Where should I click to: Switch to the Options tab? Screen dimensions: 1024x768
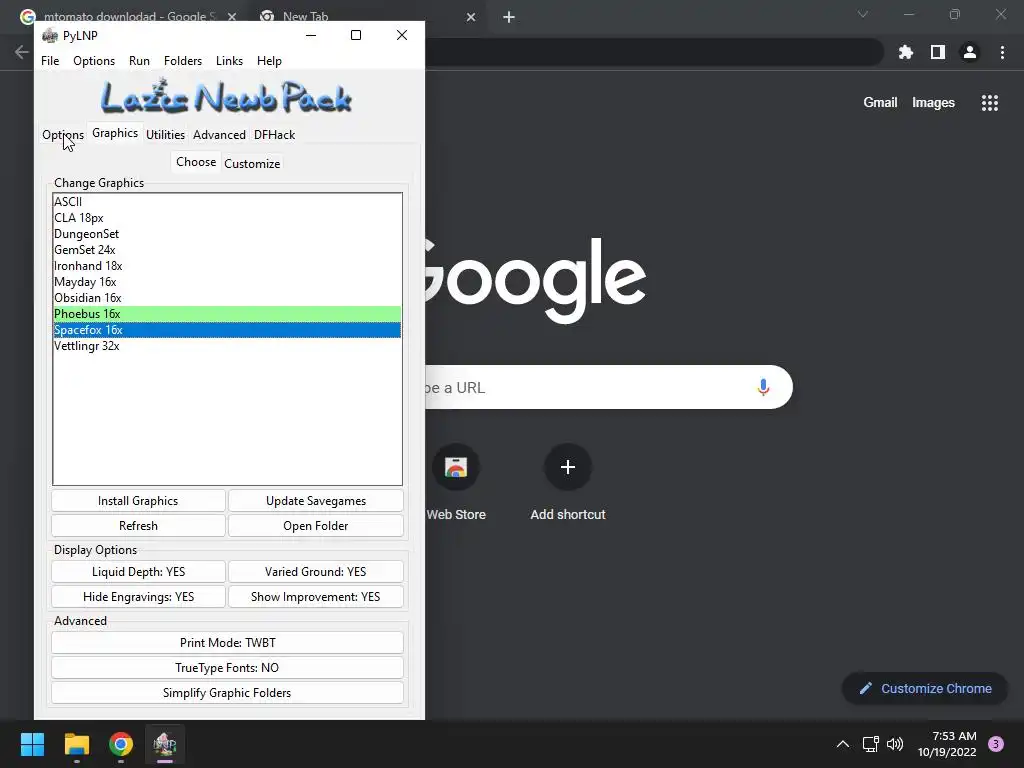click(63, 135)
